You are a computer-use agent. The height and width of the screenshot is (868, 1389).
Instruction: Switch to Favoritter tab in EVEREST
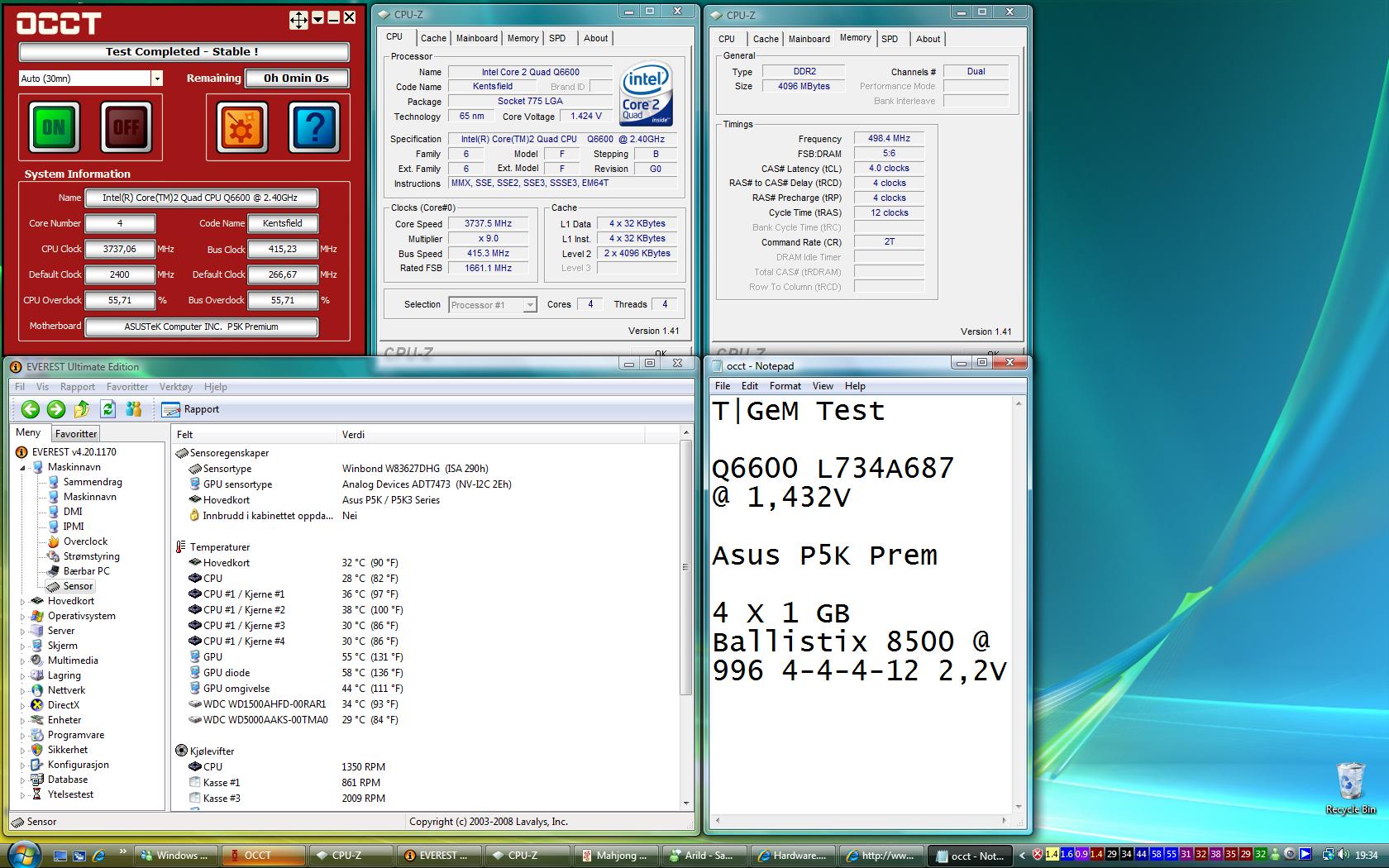(x=76, y=434)
